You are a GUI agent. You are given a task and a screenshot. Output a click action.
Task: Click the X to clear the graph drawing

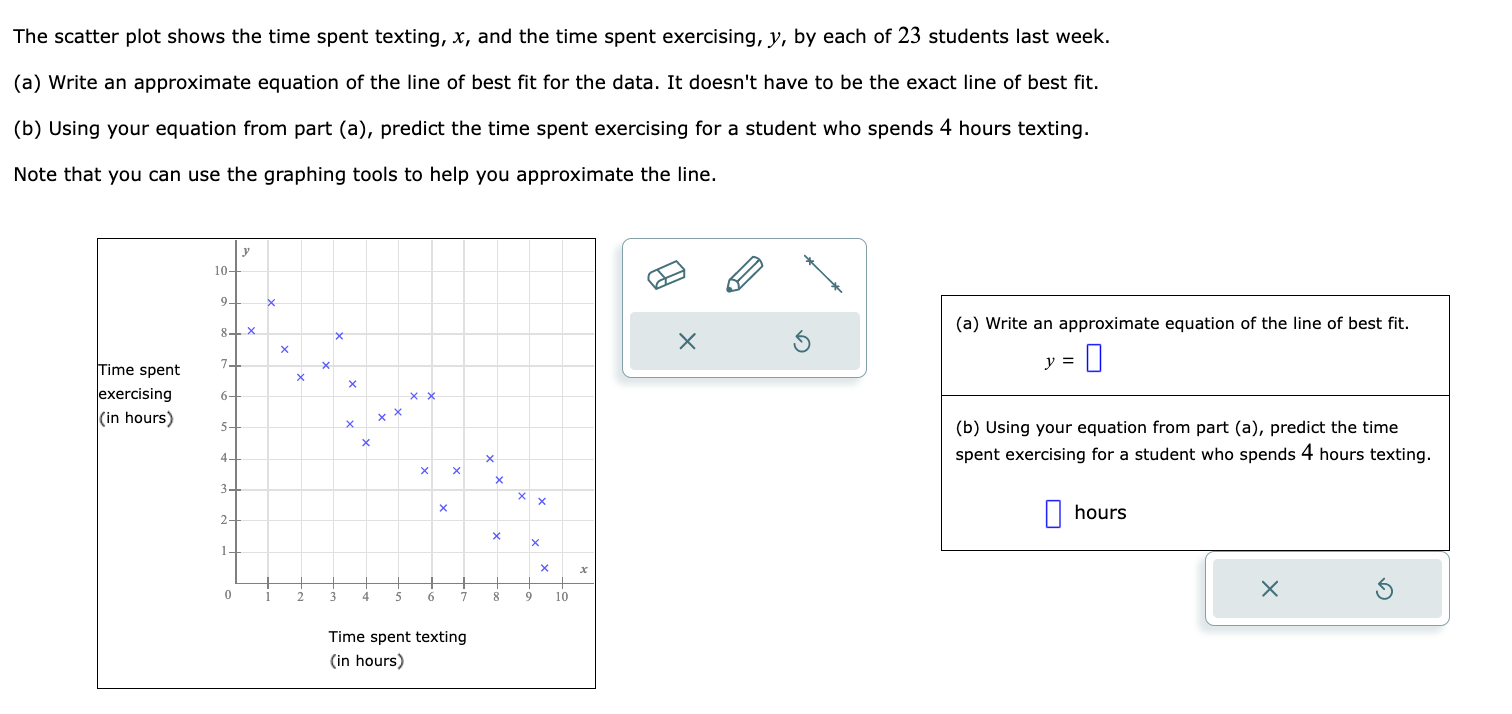click(x=685, y=341)
